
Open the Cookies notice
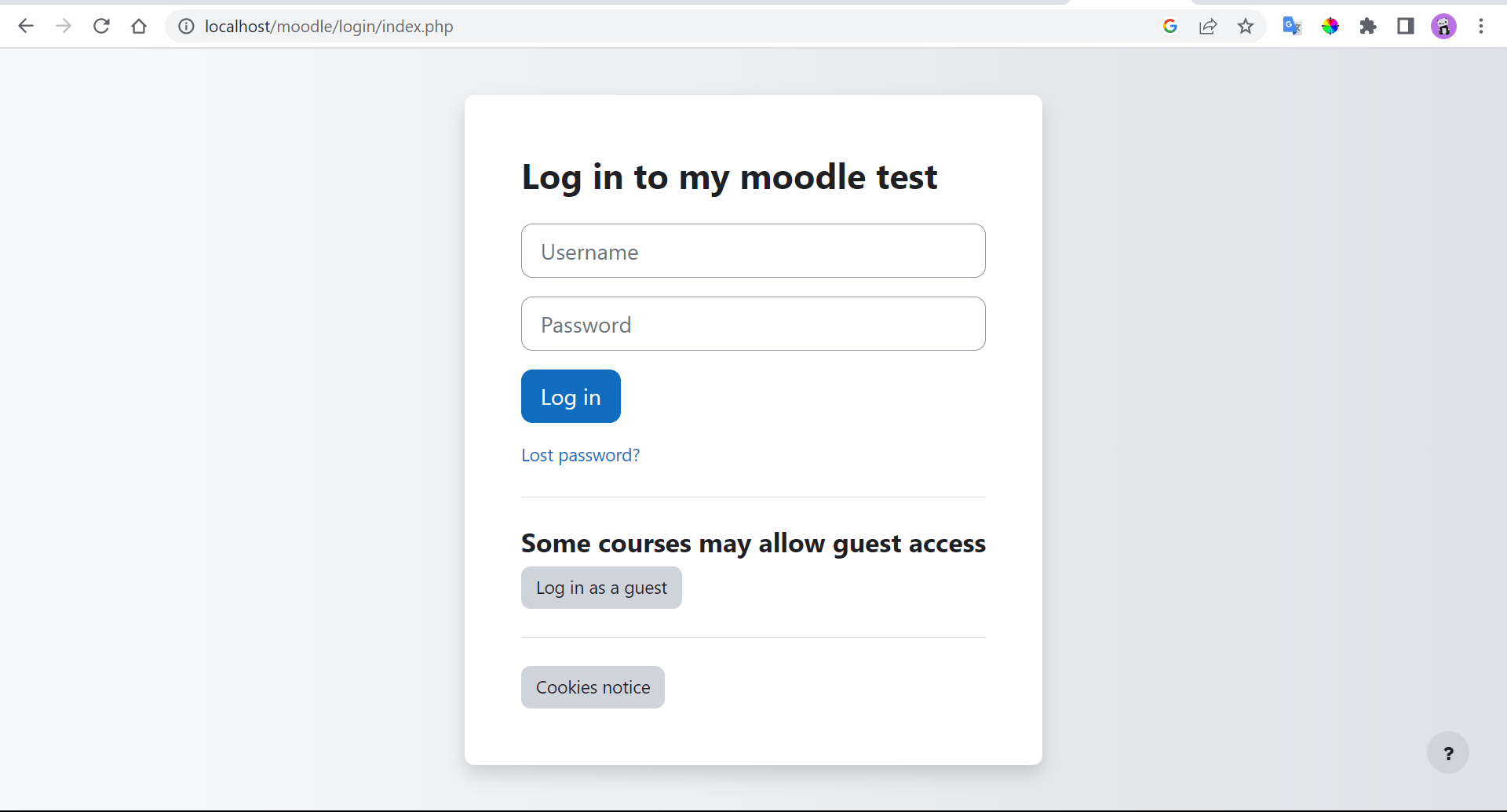tap(593, 687)
